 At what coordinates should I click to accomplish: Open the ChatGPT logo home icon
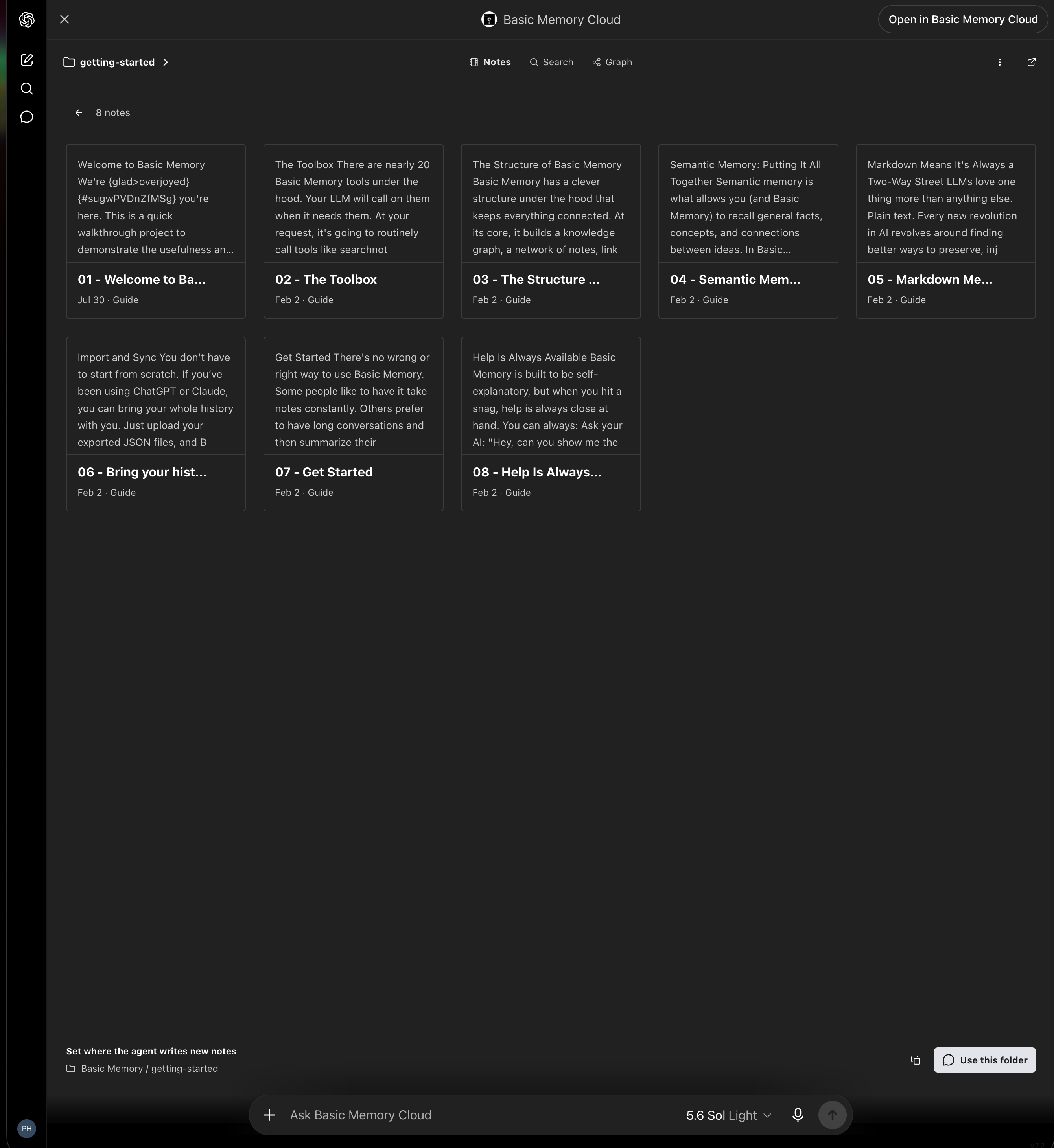click(26, 19)
